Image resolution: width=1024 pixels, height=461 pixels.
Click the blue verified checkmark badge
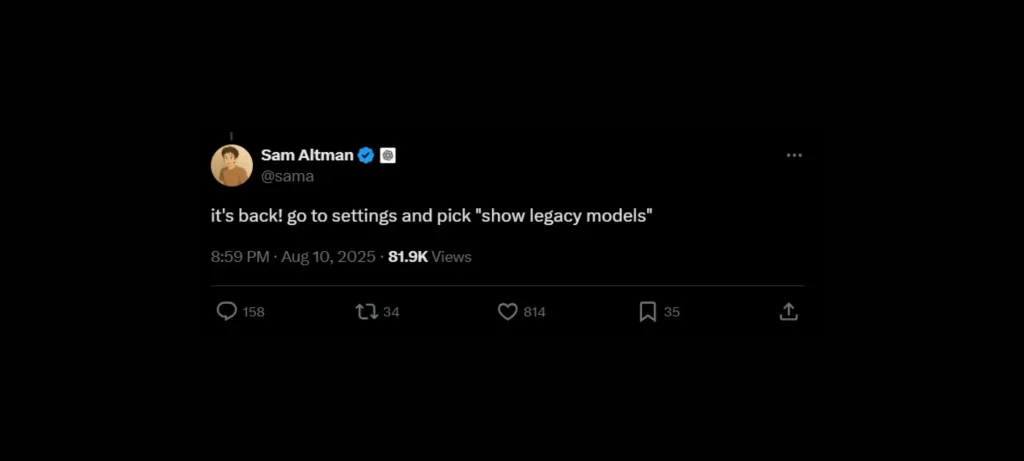366,155
